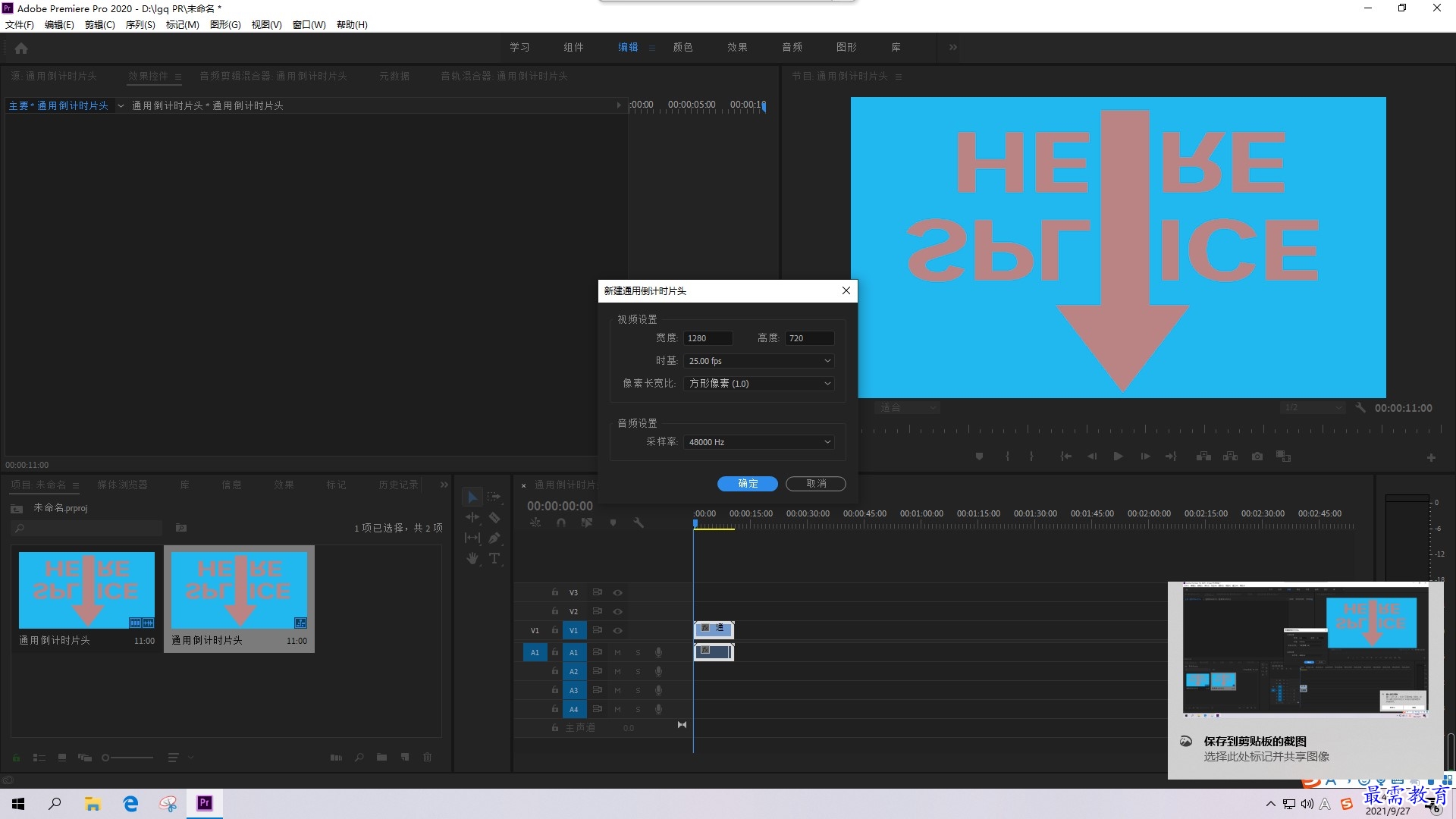Toggle A4 track targeting
1456x819 pixels.
pyautogui.click(x=574, y=709)
